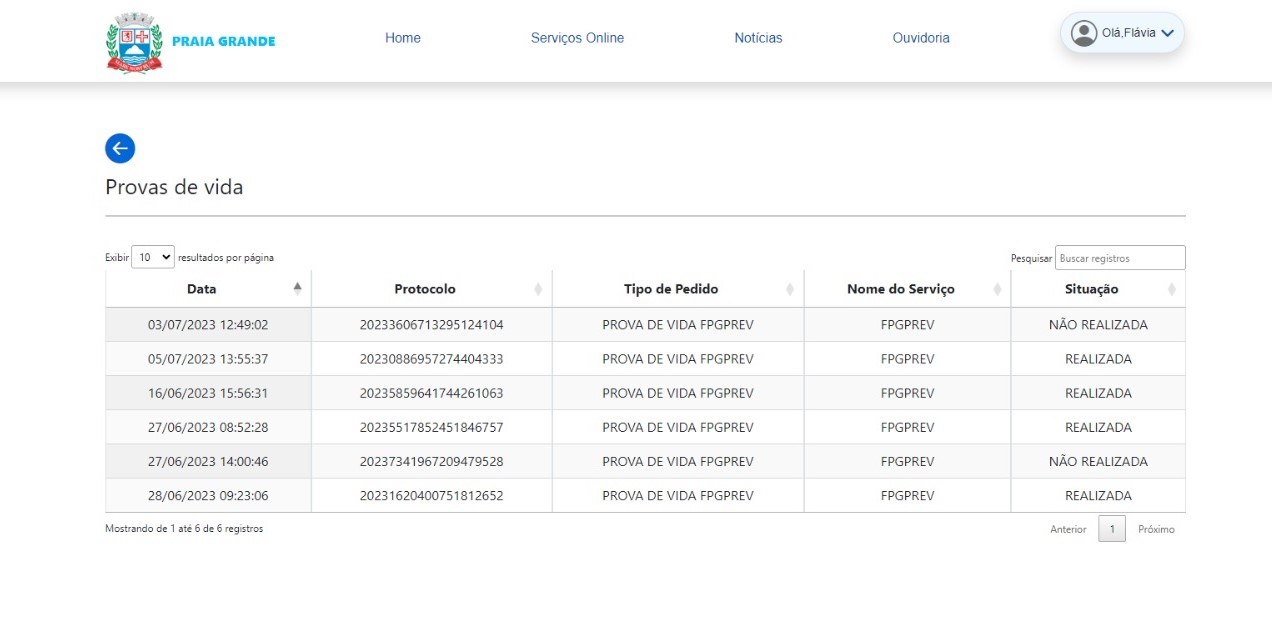Sort by Nome do Serviço column arrows
The image size is (1272, 623).
tap(997, 289)
